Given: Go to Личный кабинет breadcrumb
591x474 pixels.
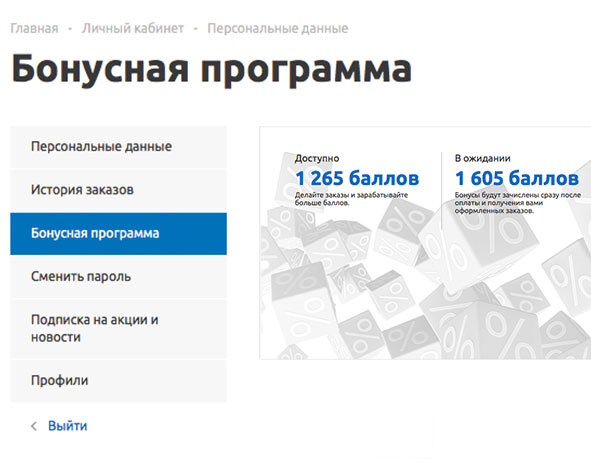Looking at the screenshot, I should click(x=133, y=28).
